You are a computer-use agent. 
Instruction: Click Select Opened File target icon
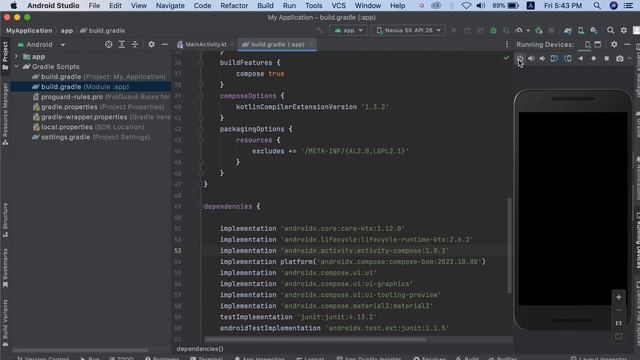coord(109,44)
